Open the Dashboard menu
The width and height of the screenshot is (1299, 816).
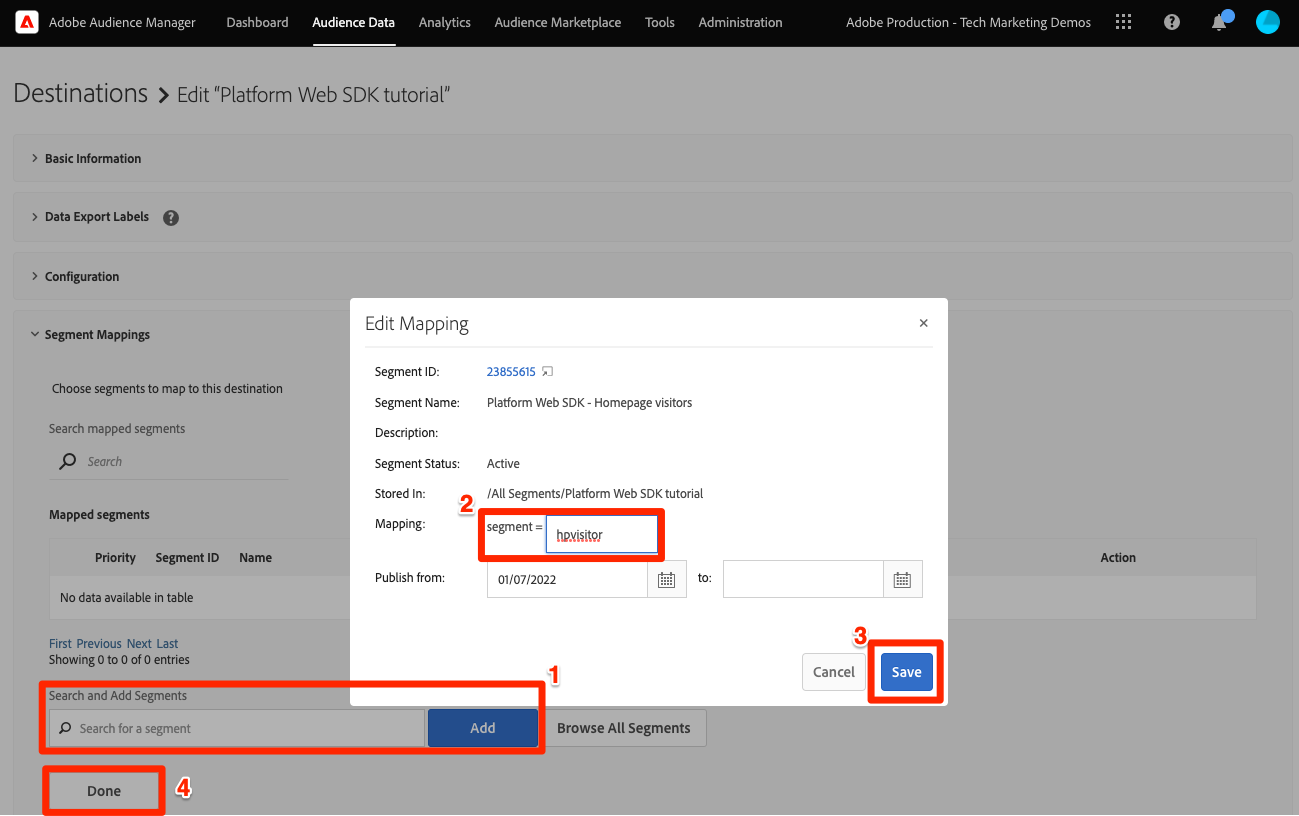[257, 22]
